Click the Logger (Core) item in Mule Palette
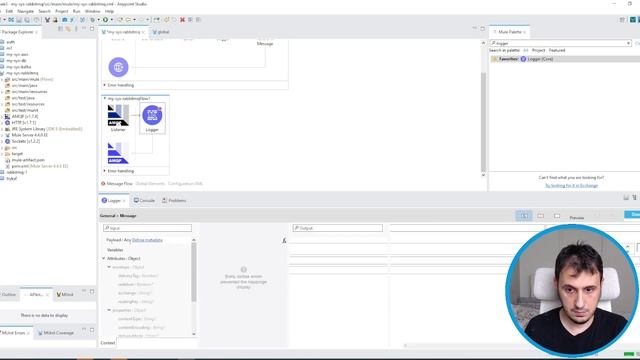This screenshot has height=360, width=640. point(537,59)
